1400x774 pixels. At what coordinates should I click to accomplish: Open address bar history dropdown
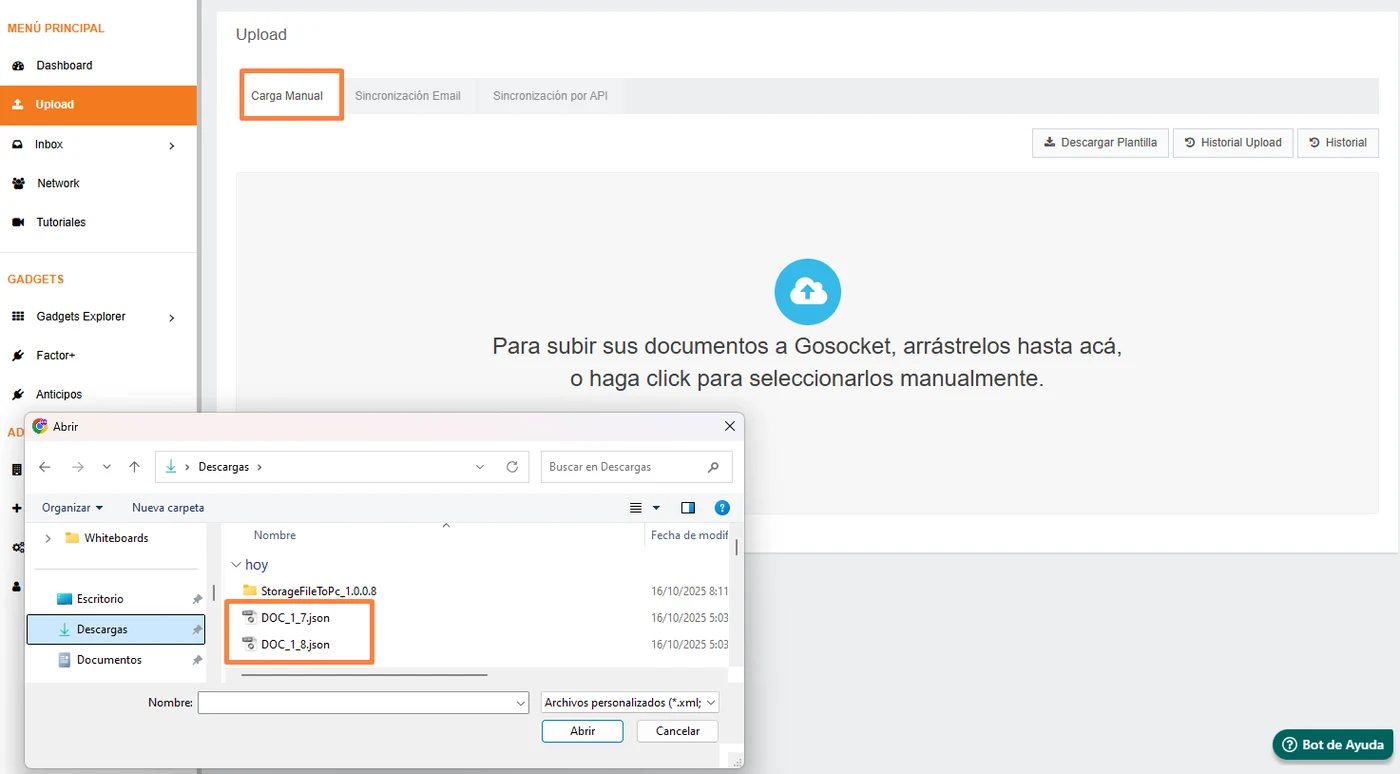480,467
